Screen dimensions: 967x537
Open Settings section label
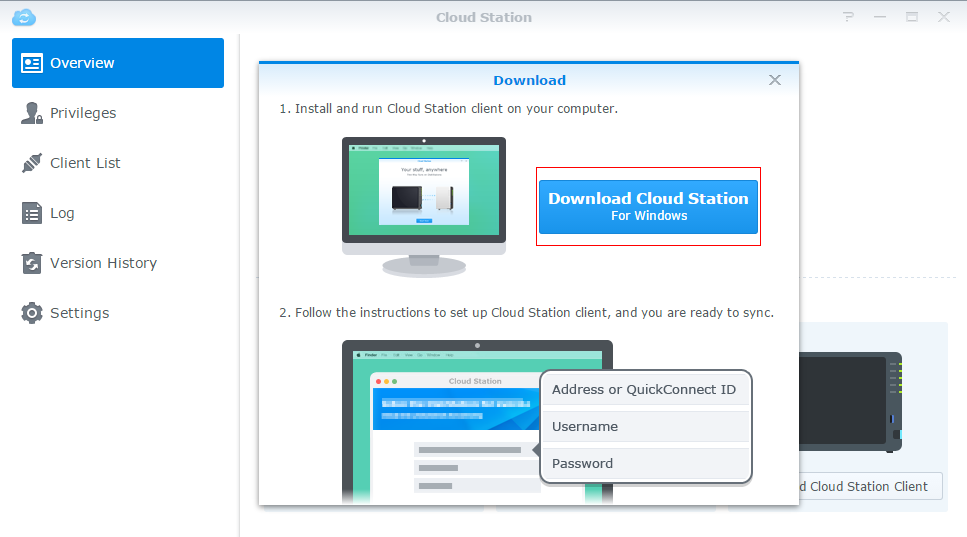pos(80,313)
